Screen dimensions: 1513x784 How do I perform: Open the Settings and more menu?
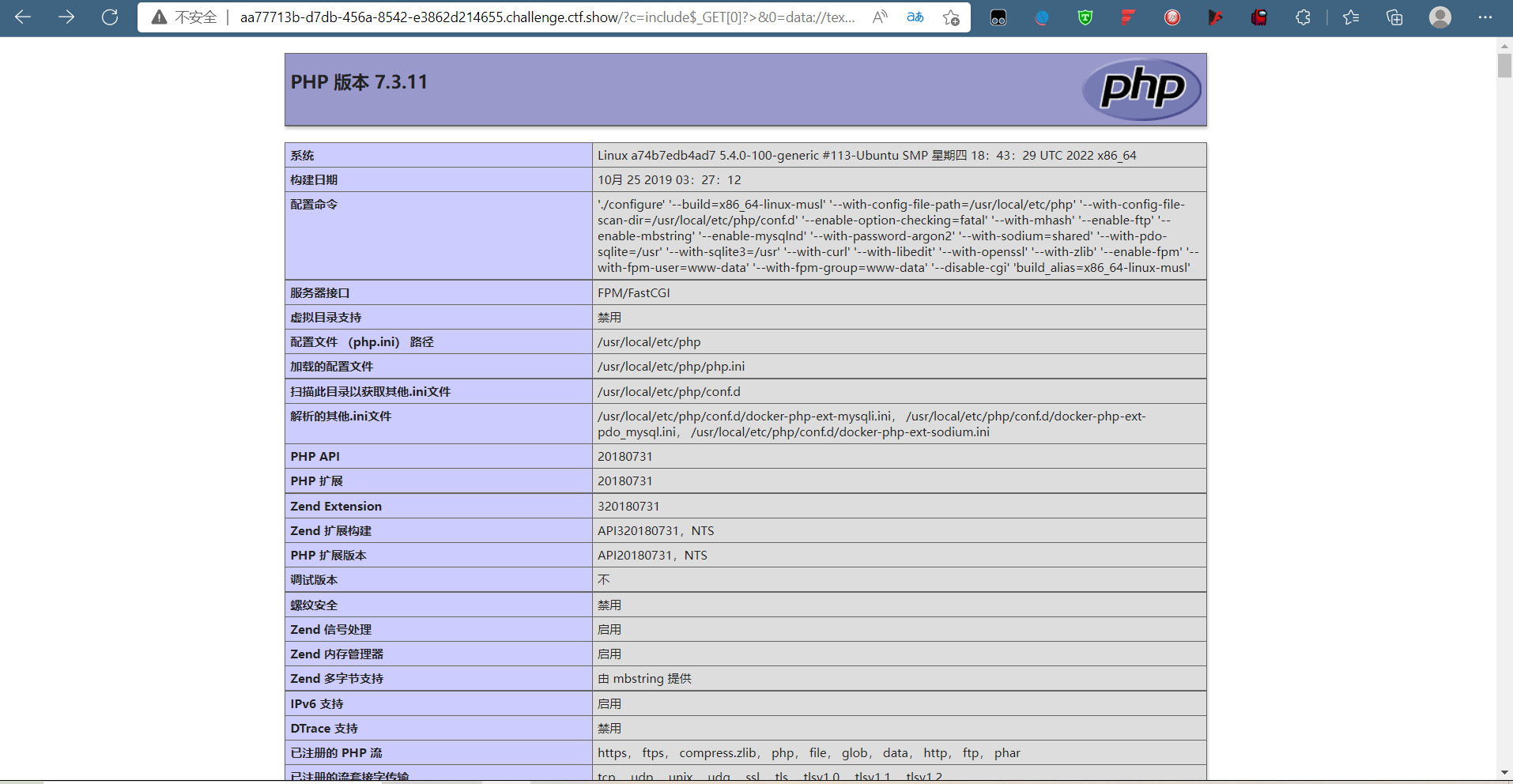pyautogui.click(x=1485, y=17)
